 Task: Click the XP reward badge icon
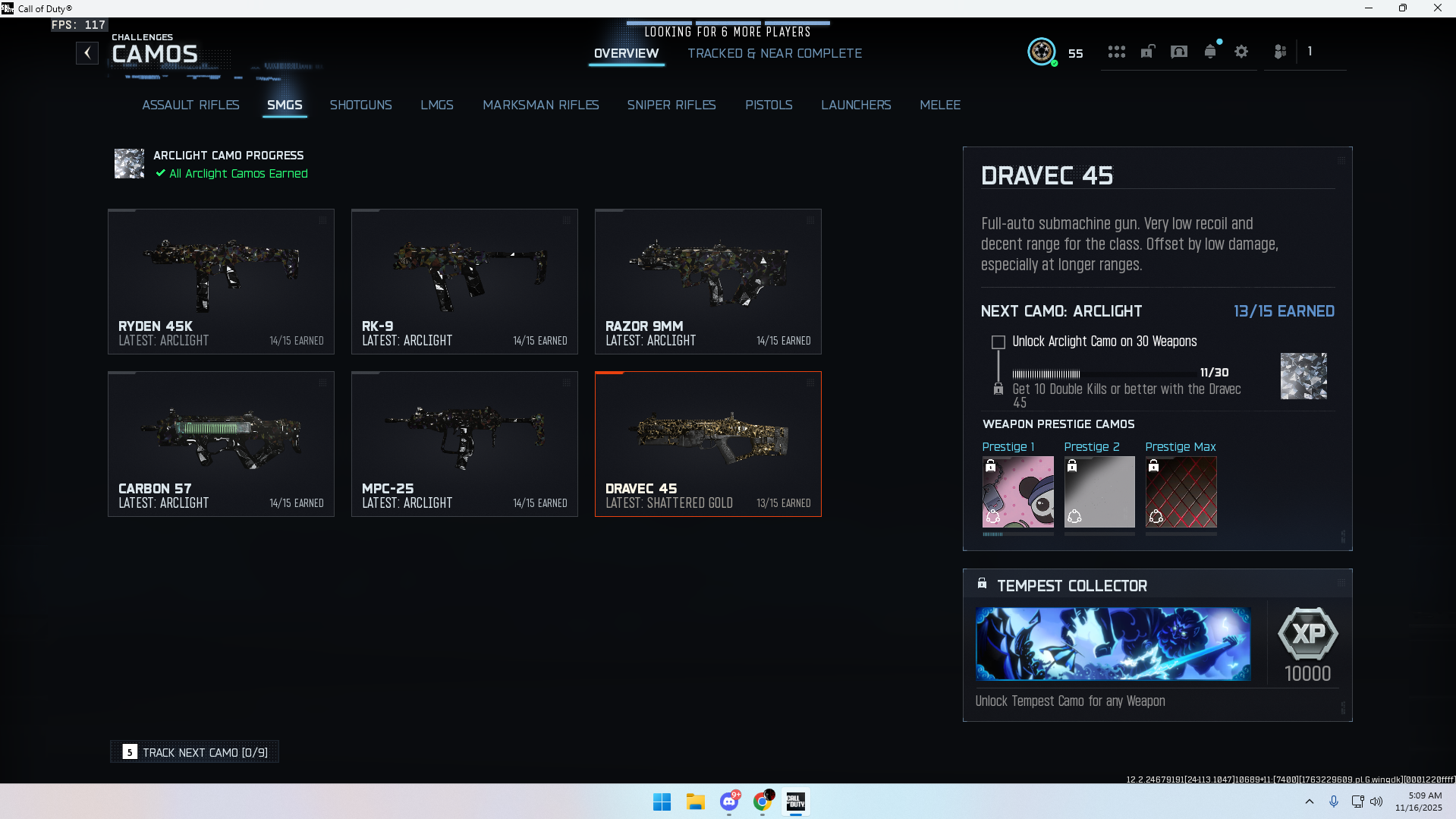[1308, 634]
